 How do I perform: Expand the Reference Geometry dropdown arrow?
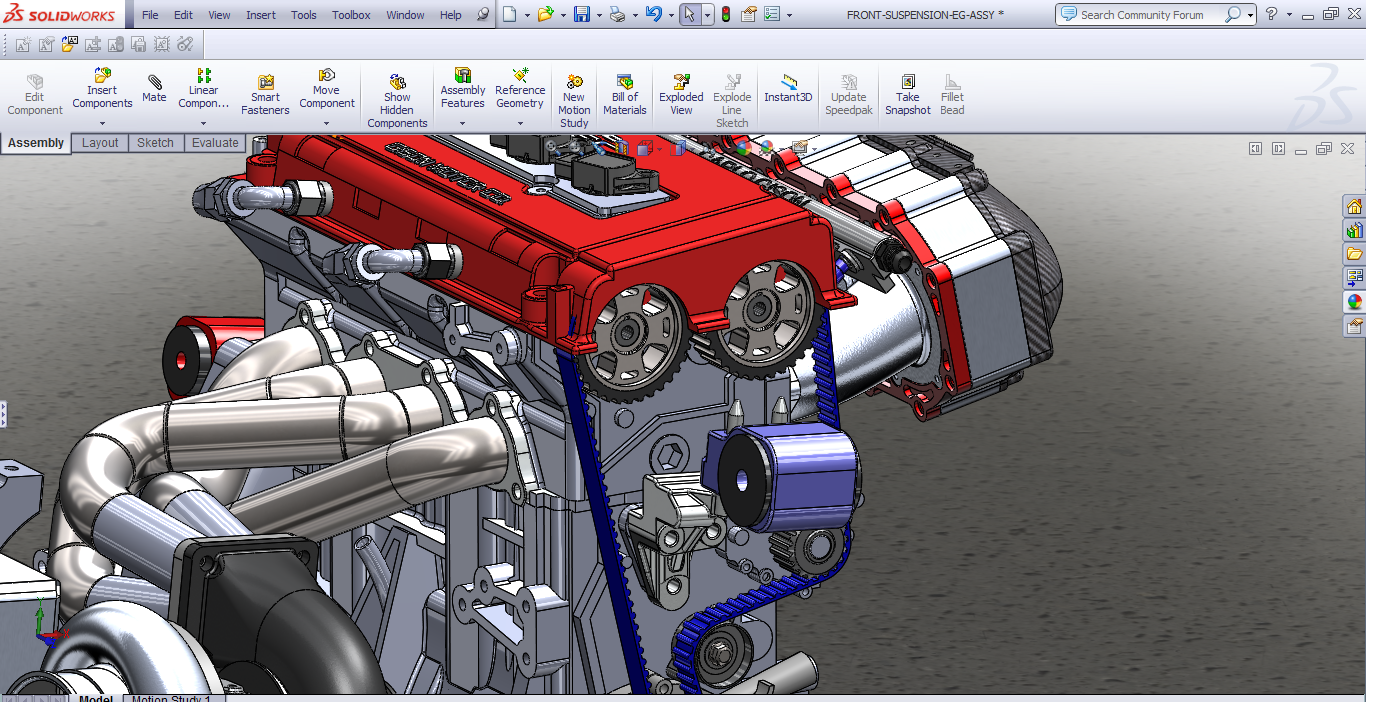(x=520, y=124)
